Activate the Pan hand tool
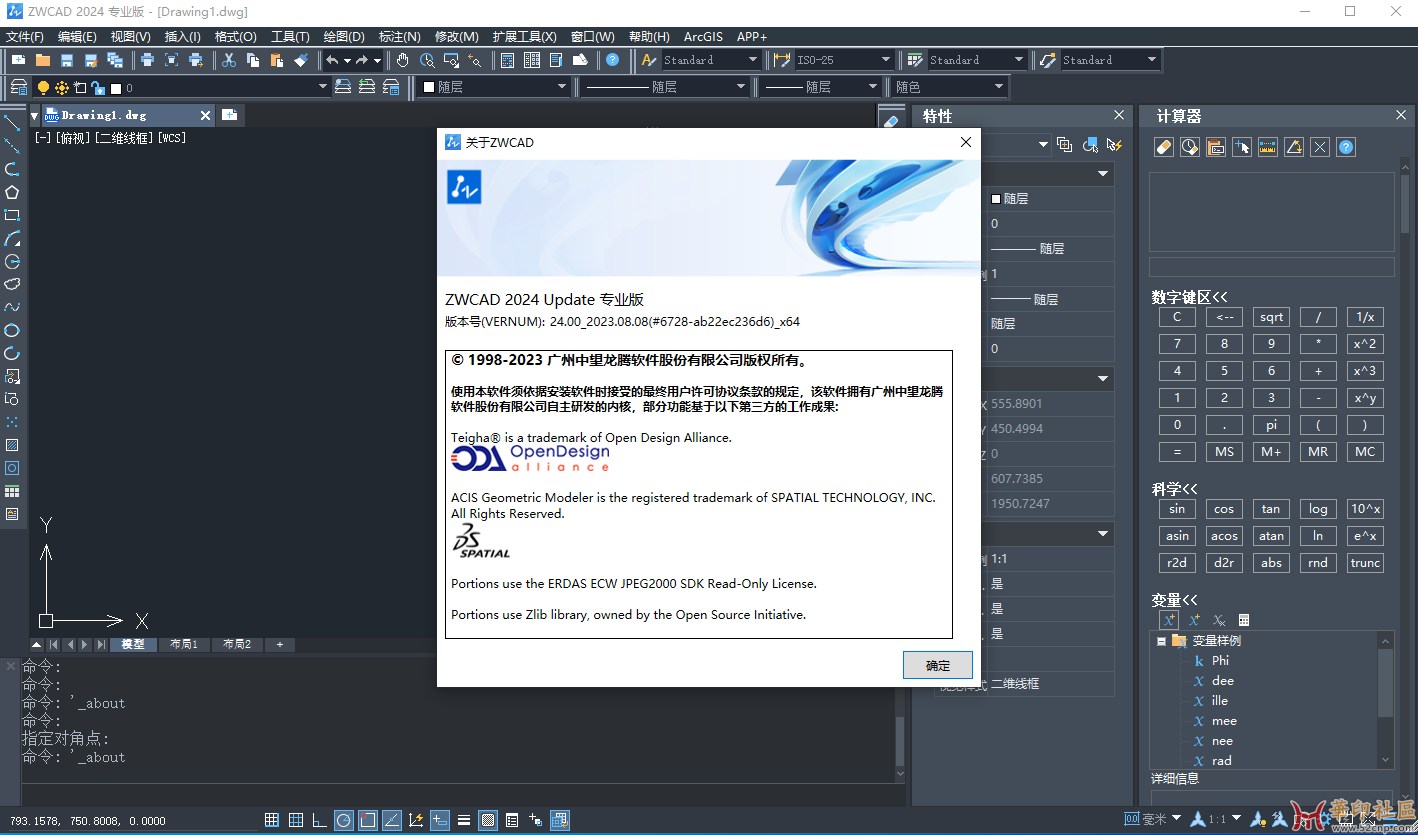The image size is (1418, 835). coord(403,60)
